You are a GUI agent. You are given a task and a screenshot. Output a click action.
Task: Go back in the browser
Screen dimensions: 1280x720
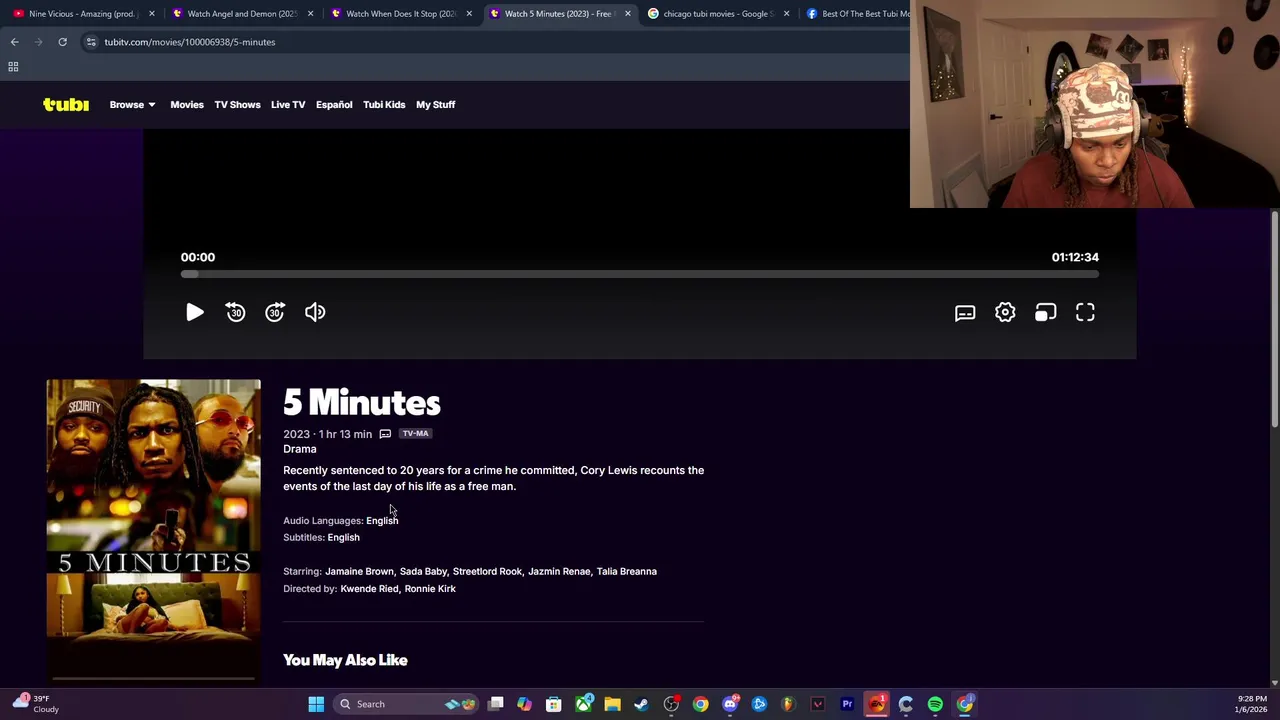(14, 42)
